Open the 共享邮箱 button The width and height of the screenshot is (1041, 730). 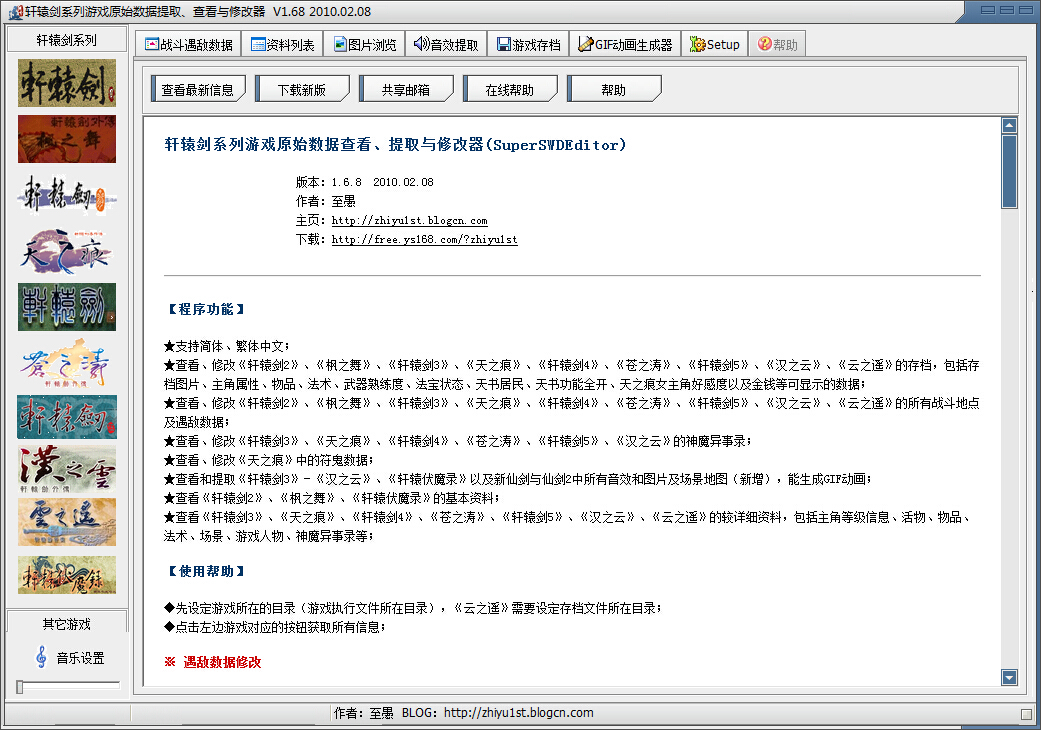click(x=406, y=89)
